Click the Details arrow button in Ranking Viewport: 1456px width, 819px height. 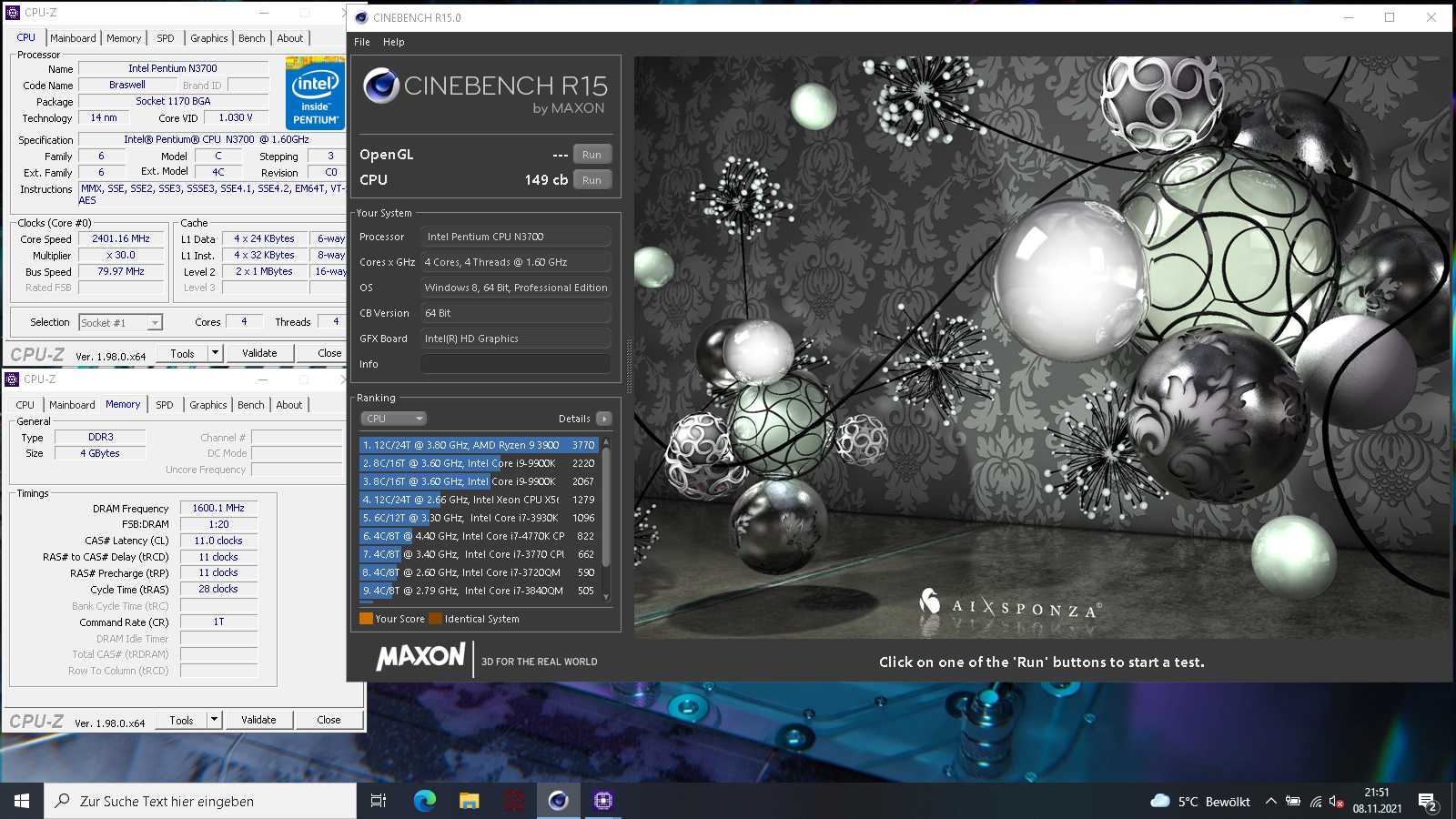(x=604, y=419)
